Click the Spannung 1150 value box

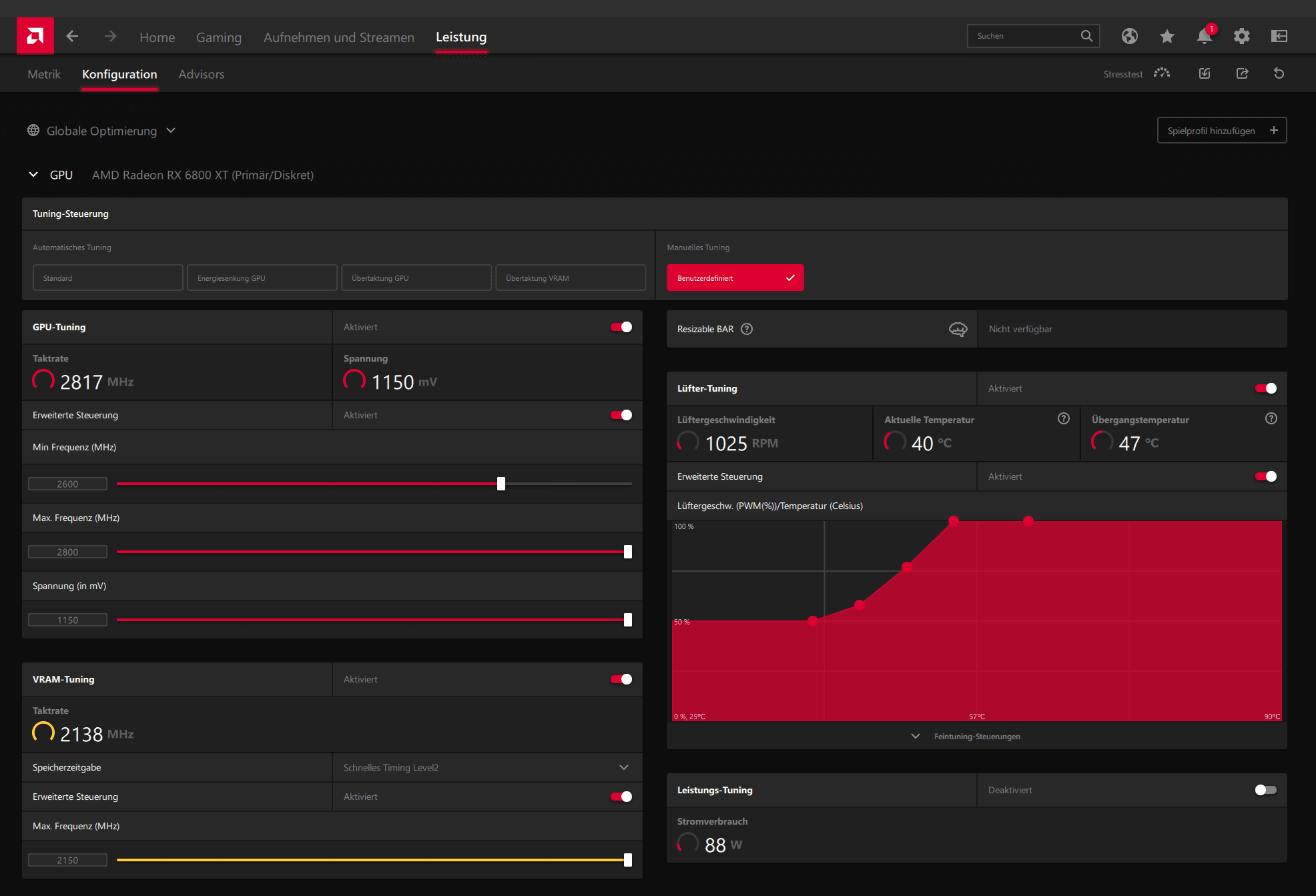[67, 620]
